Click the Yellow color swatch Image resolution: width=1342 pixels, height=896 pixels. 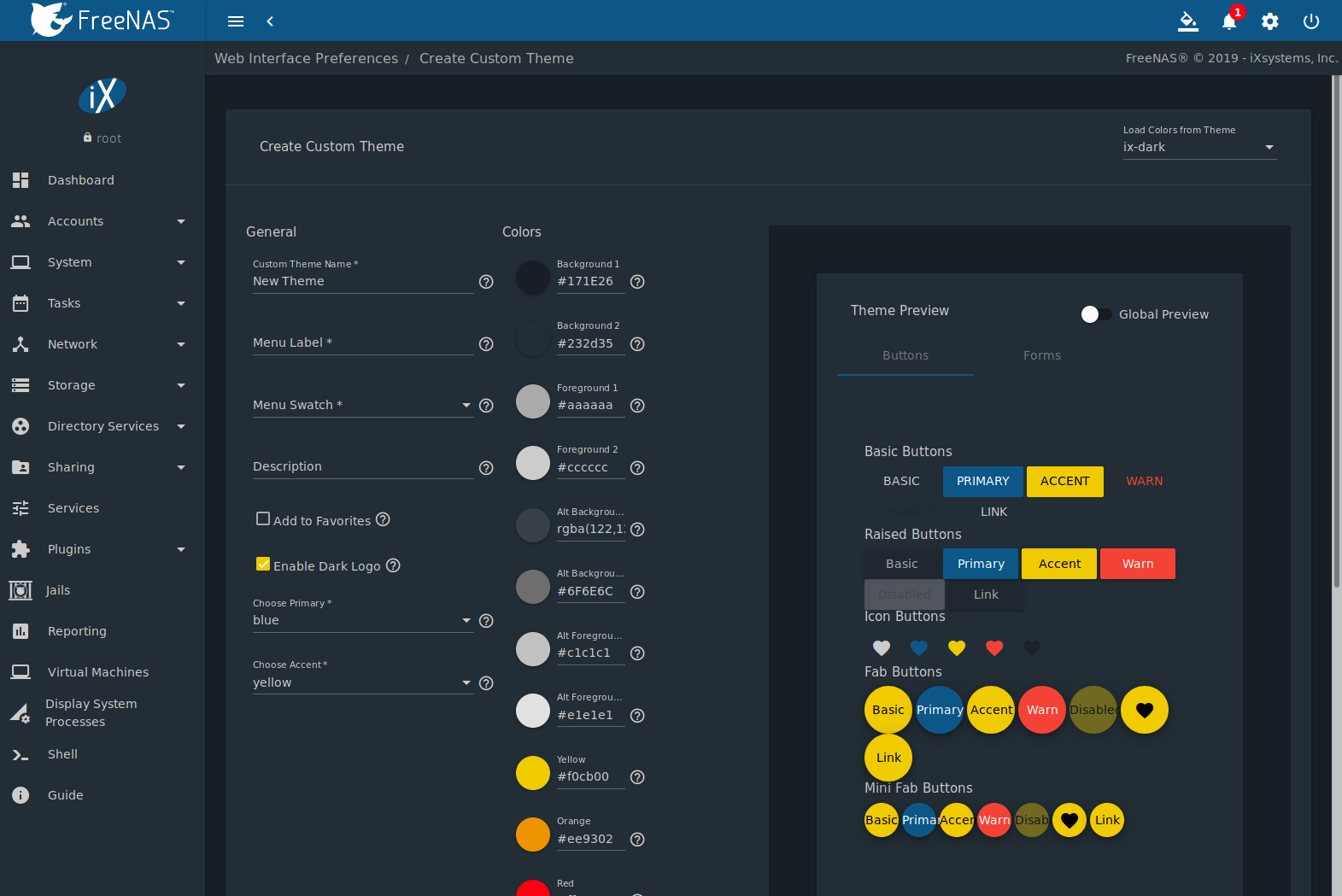[x=533, y=773]
